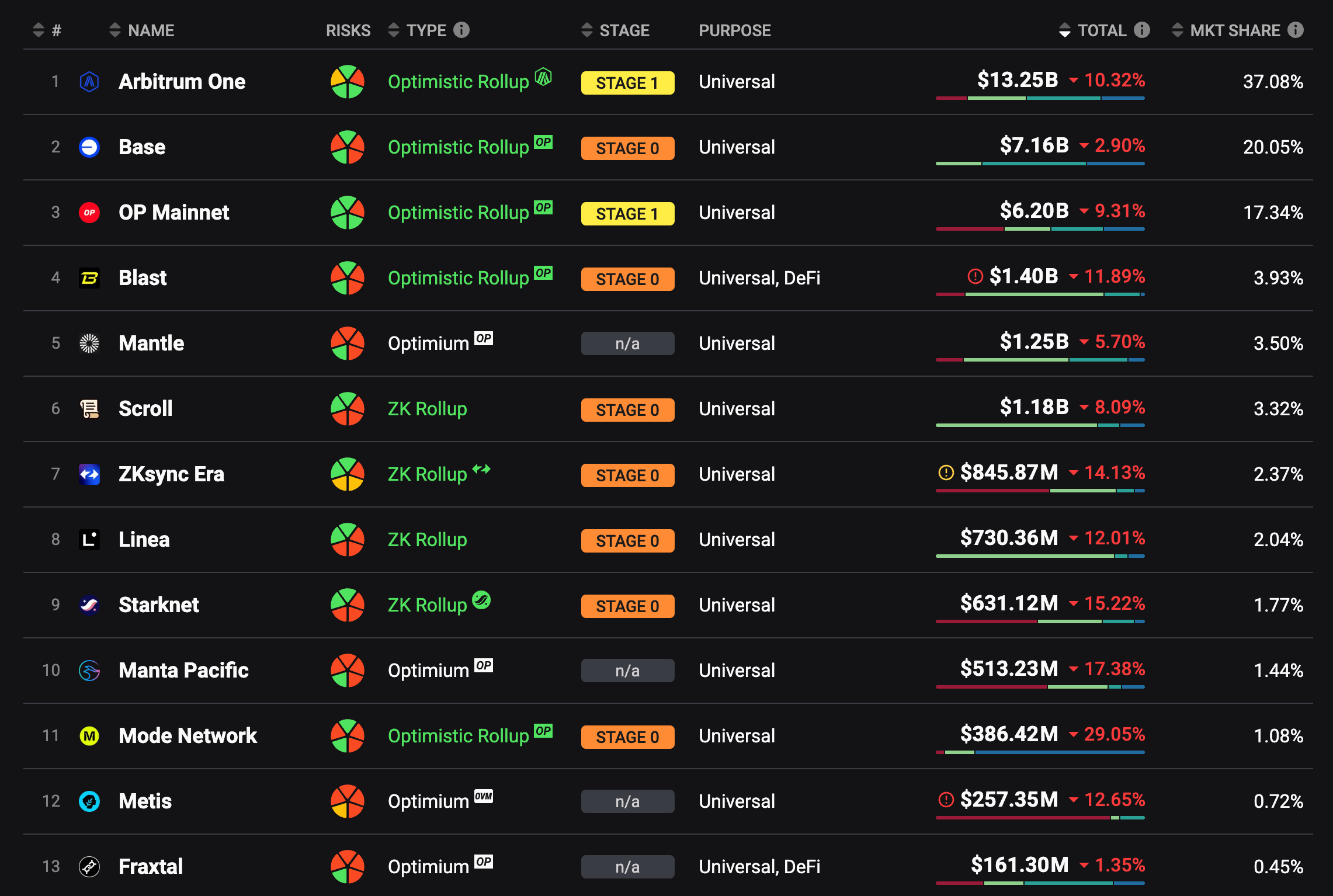Click the Mode Network risk pie chart

pos(348,736)
